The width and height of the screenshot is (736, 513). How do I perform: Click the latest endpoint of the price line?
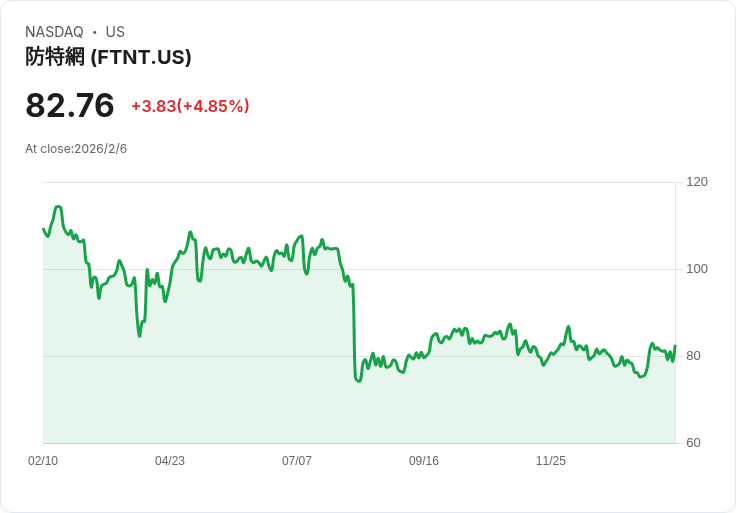[675, 346]
